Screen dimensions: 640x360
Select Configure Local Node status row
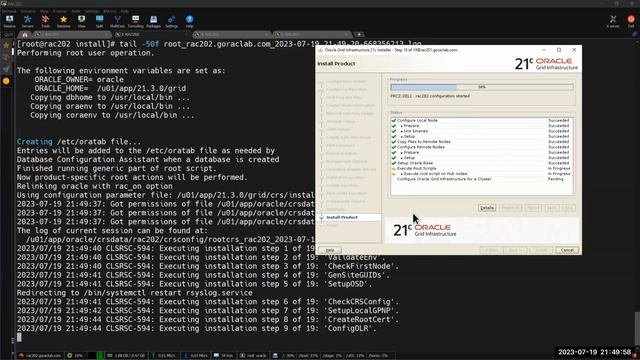pyautogui.click(x=481, y=120)
